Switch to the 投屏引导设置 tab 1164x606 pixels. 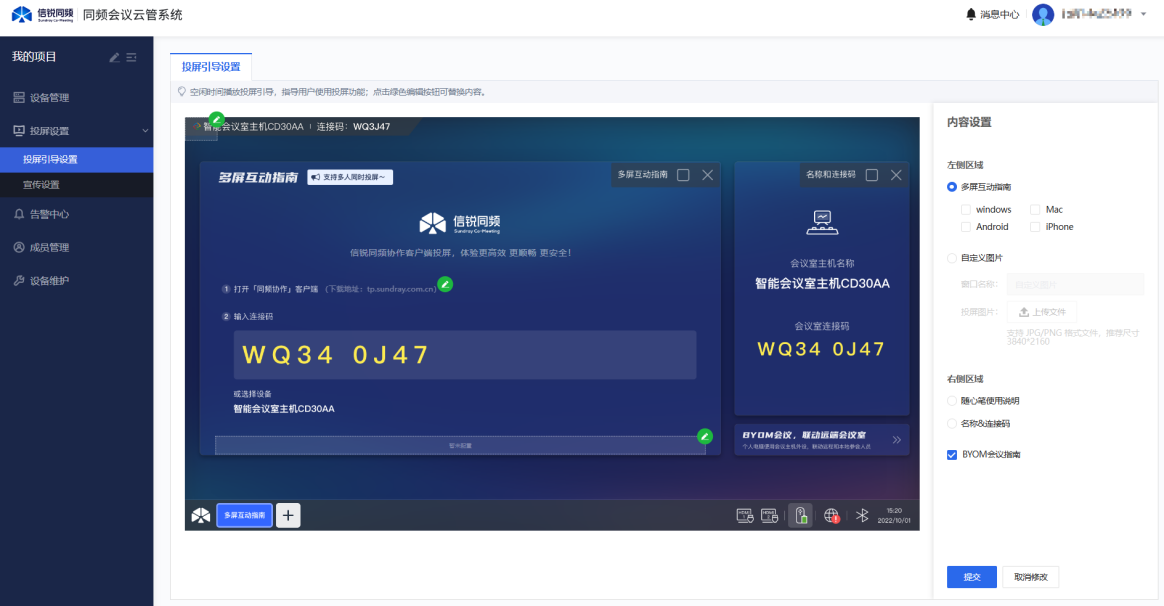pos(211,67)
